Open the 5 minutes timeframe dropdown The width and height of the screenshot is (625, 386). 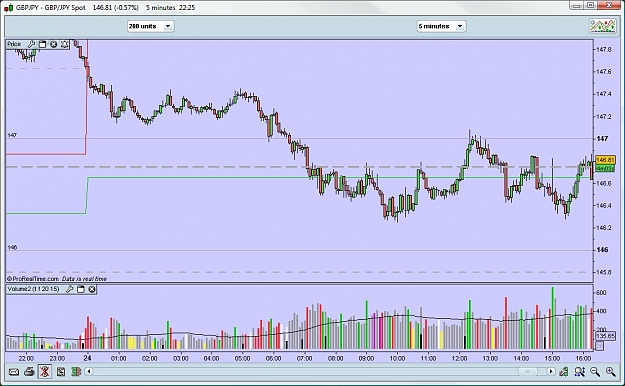pyautogui.click(x=441, y=26)
